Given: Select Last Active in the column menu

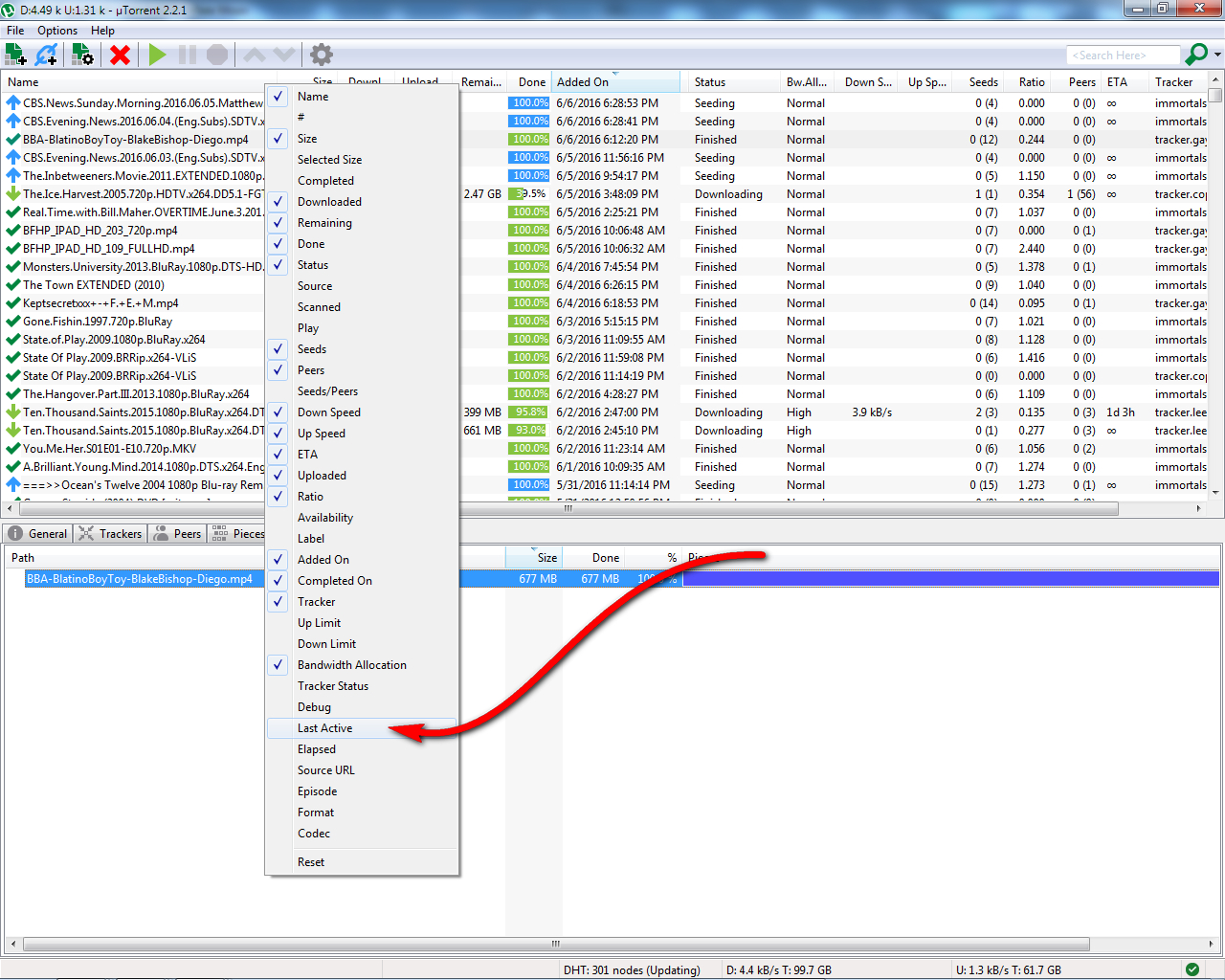Looking at the screenshot, I should (324, 728).
